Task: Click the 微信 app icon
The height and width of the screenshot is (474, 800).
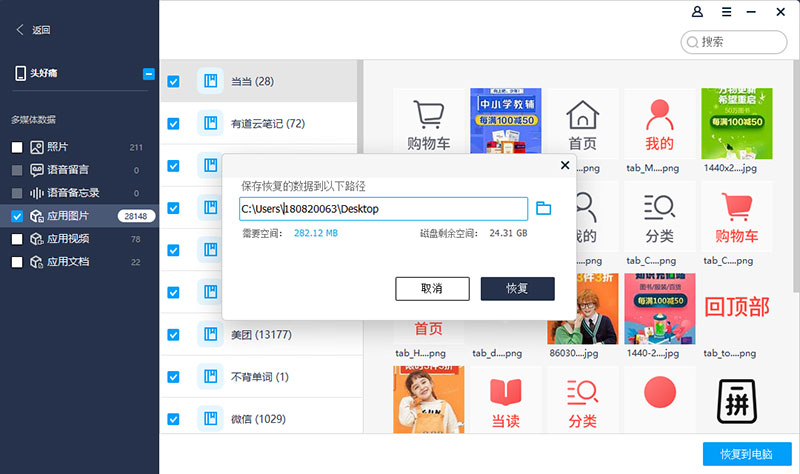Action: (210, 419)
